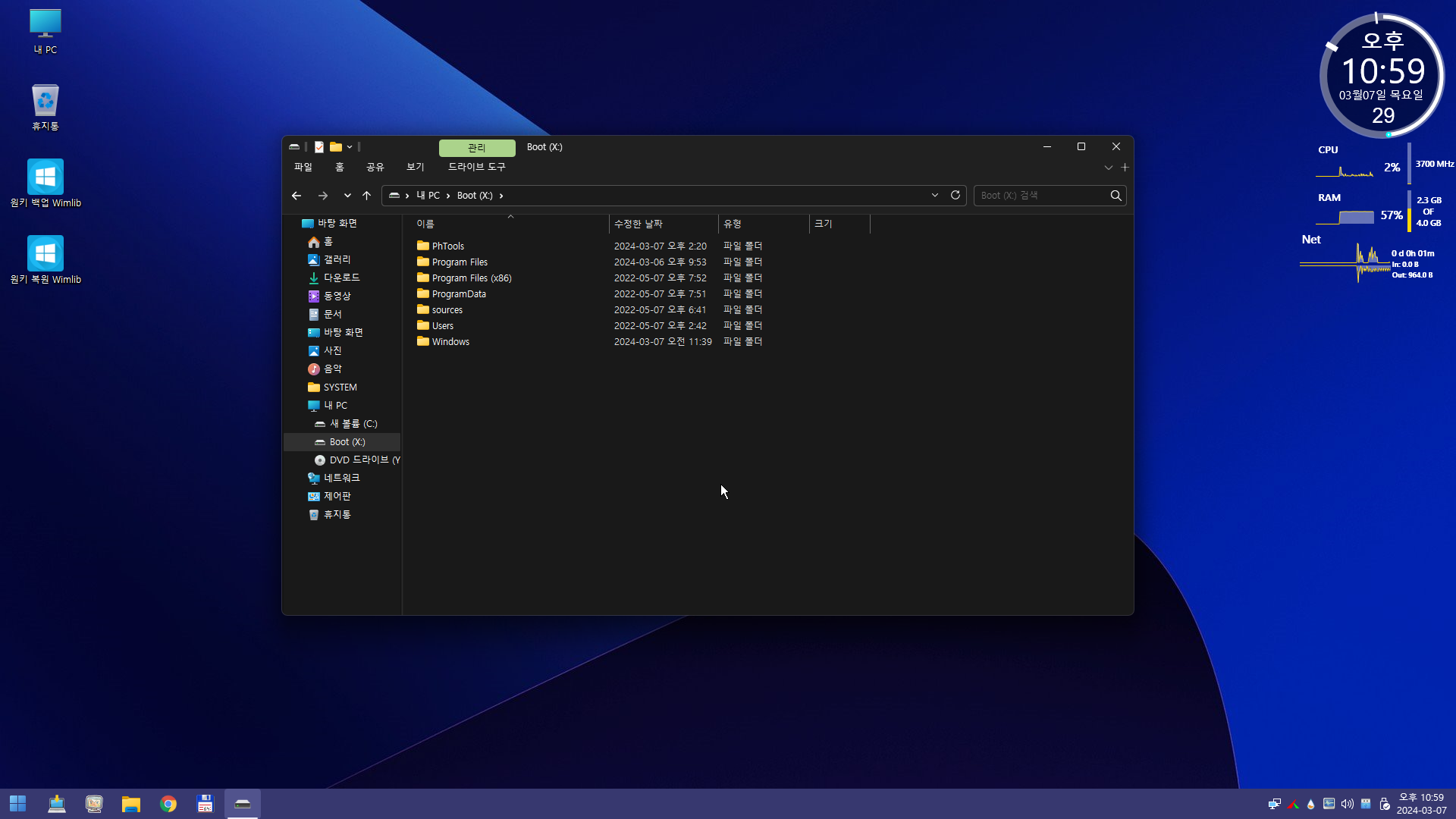Launch Chrome from the taskbar
This screenshot has height=819, width=1456.
(168, 804)
